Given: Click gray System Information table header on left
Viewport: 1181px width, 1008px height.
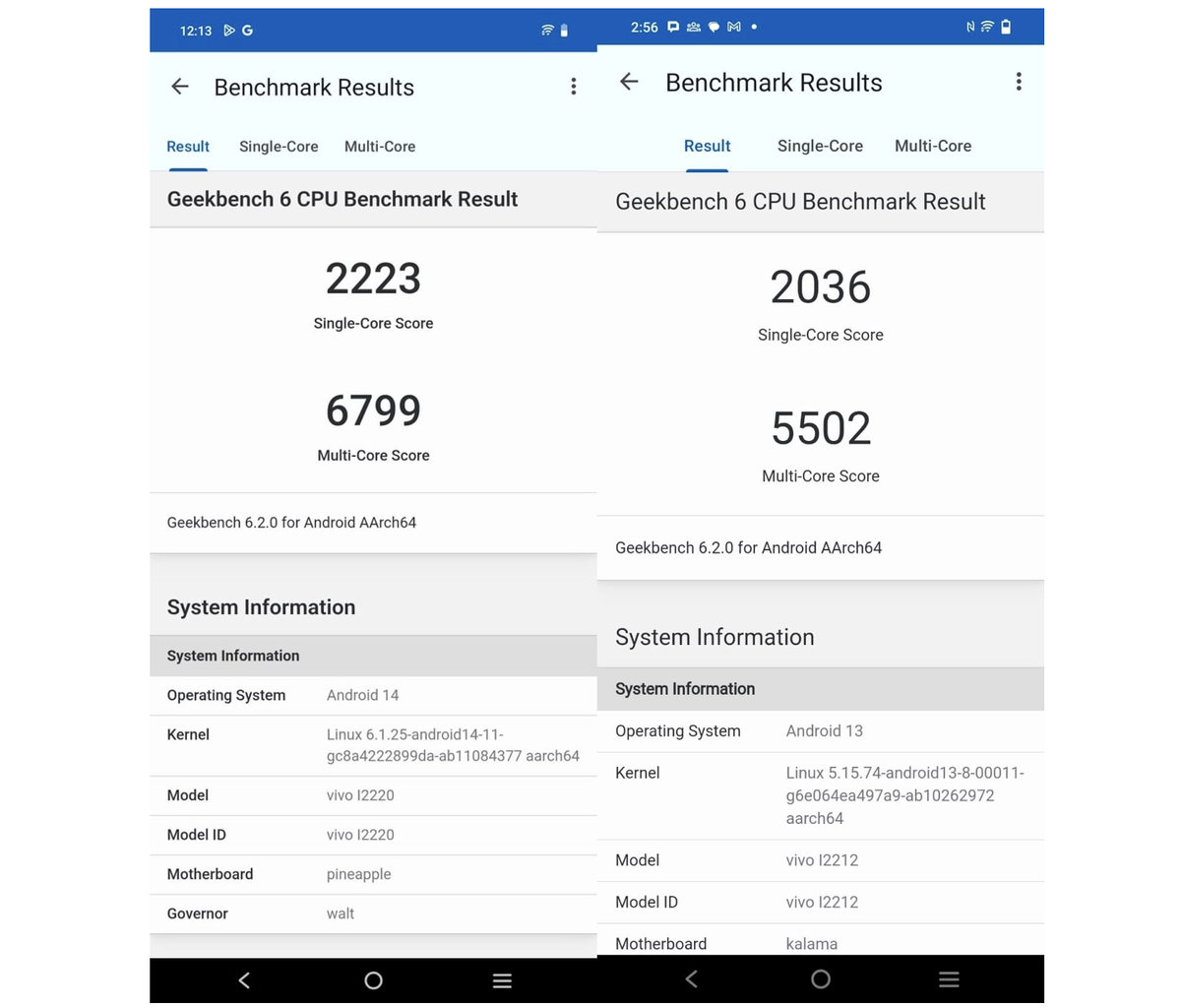Looking at the screenshot, I should 373,656.
